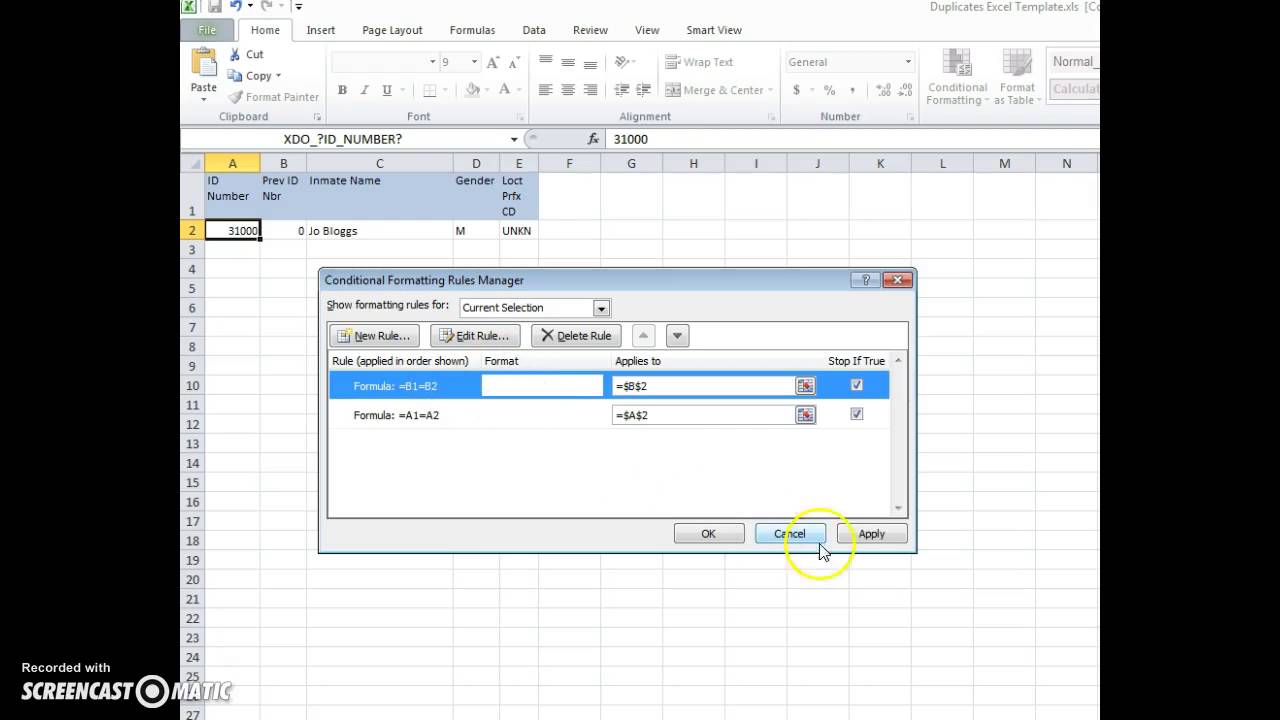The image size is (1280, 720).
Task: Switch to the Review tab
Action: (x=590, y=30)
